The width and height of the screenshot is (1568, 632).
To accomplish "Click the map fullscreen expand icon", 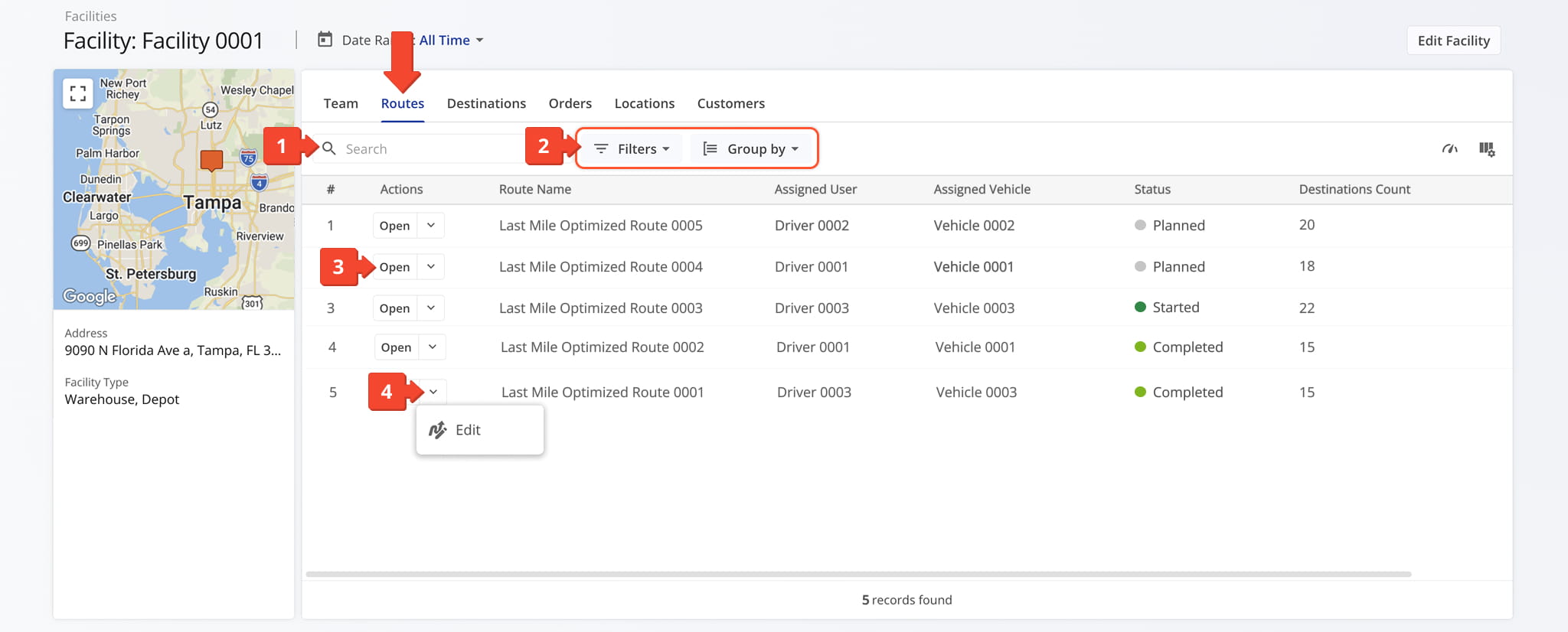I will 77,93.
